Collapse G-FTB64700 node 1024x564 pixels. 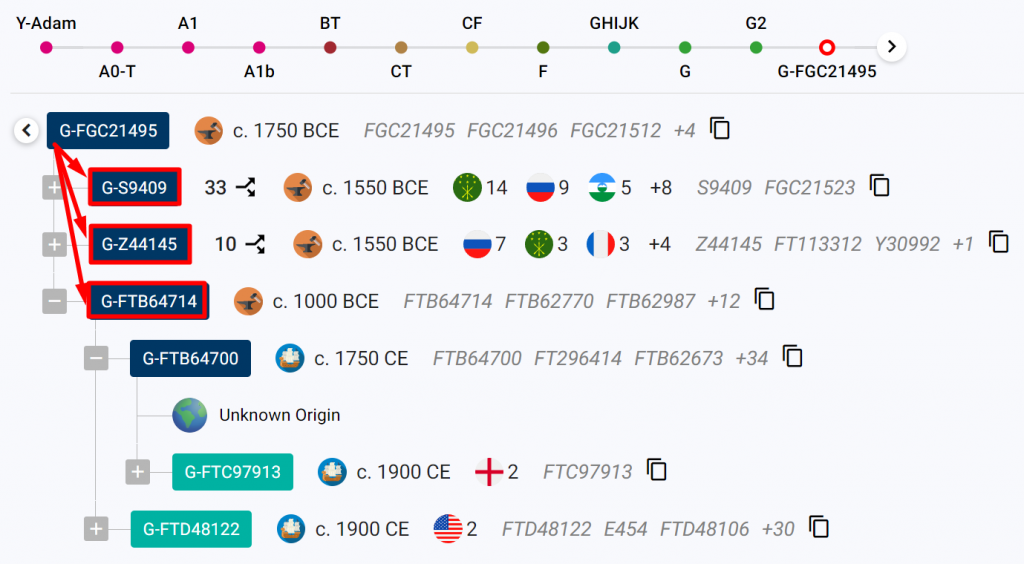click(x=96, y=357)
